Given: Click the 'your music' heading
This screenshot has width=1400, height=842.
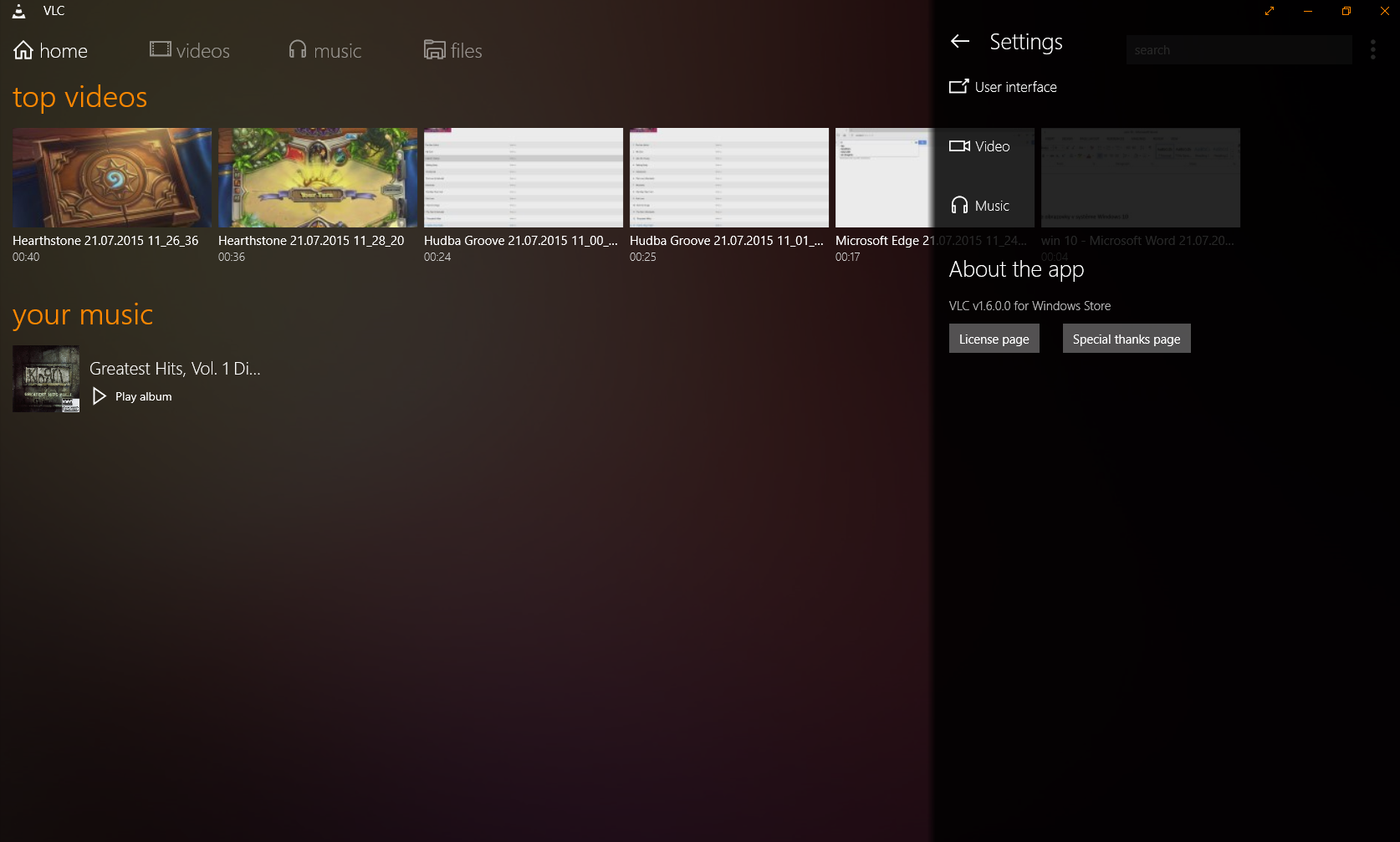Looking at the screenshot, I should [x=83, y=315].
